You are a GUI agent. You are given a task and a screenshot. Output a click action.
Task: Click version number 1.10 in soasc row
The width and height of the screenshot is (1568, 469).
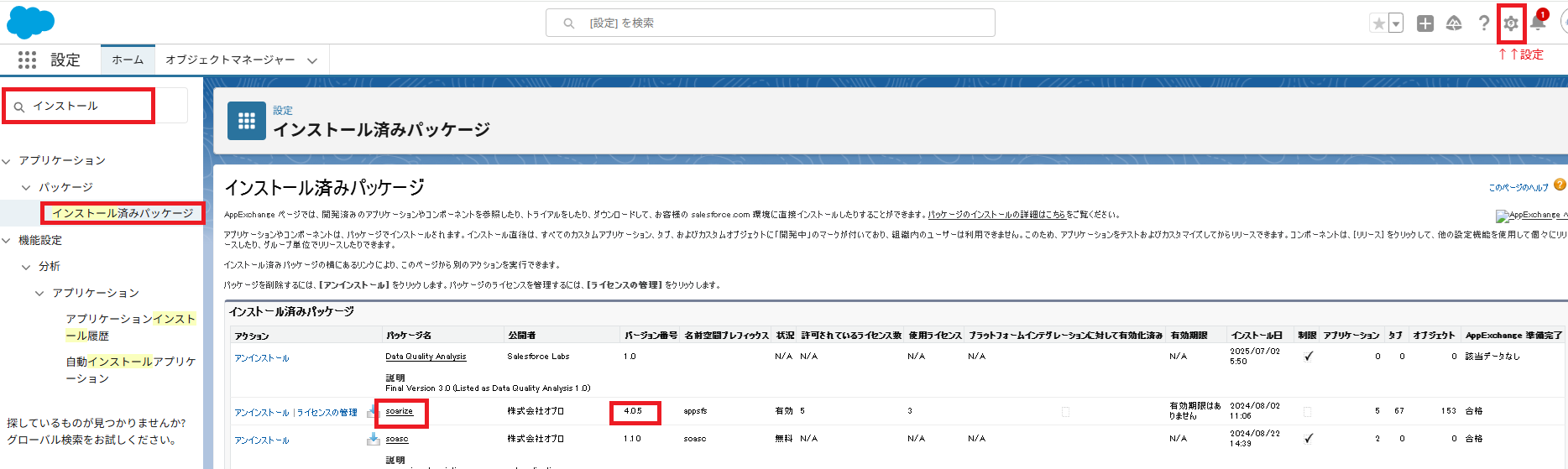coord(632,439)
